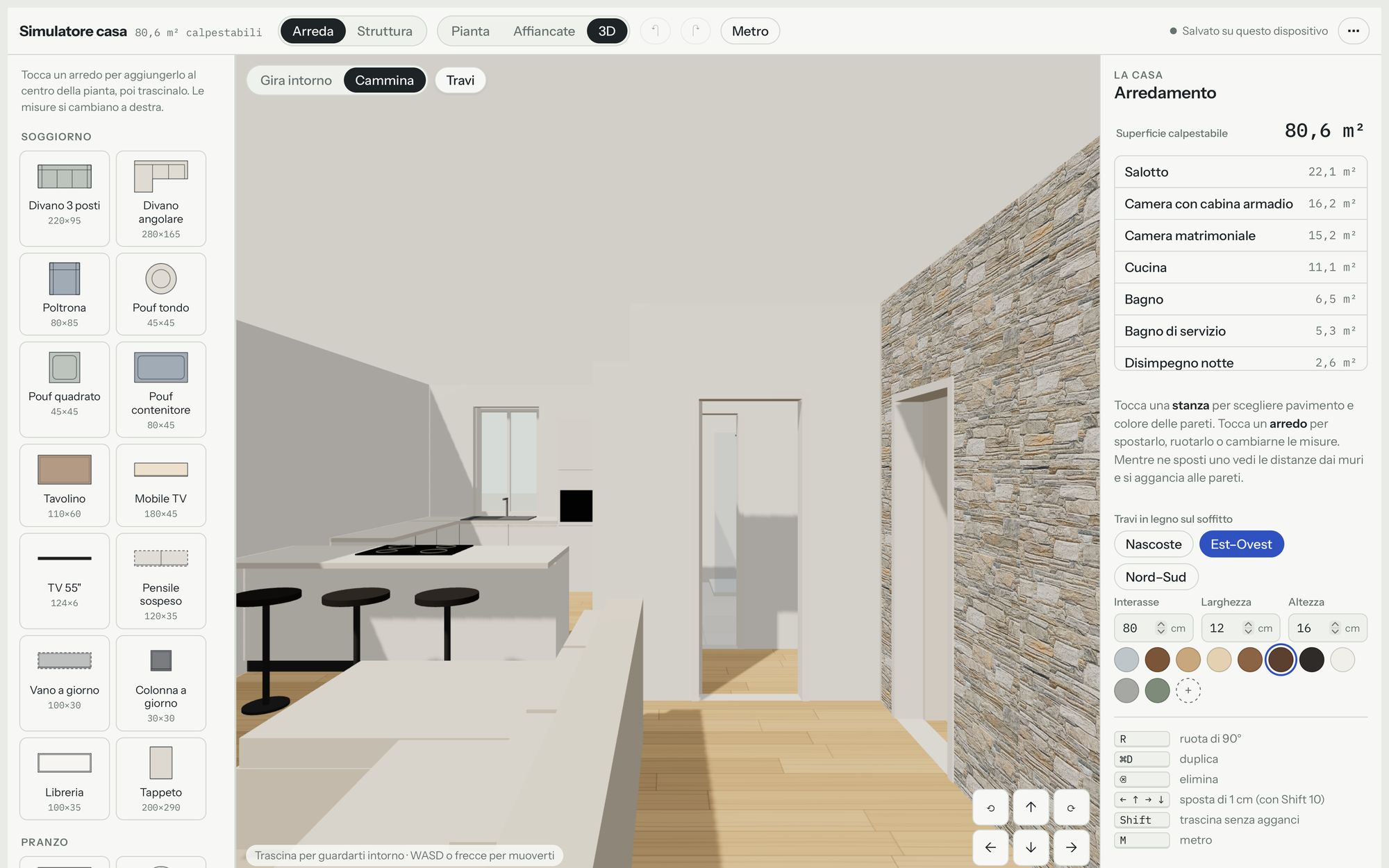Walk backward with the down arrow button
This screenshot has height=868, width=1389.
pyautogui.click(x=1031, y=847)
